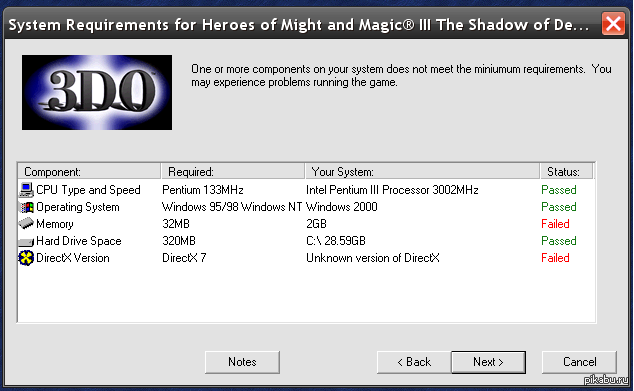Click the DirectX Version yellow X icon
The height and width of the screenshot is (391, 634).
(26, 258)
